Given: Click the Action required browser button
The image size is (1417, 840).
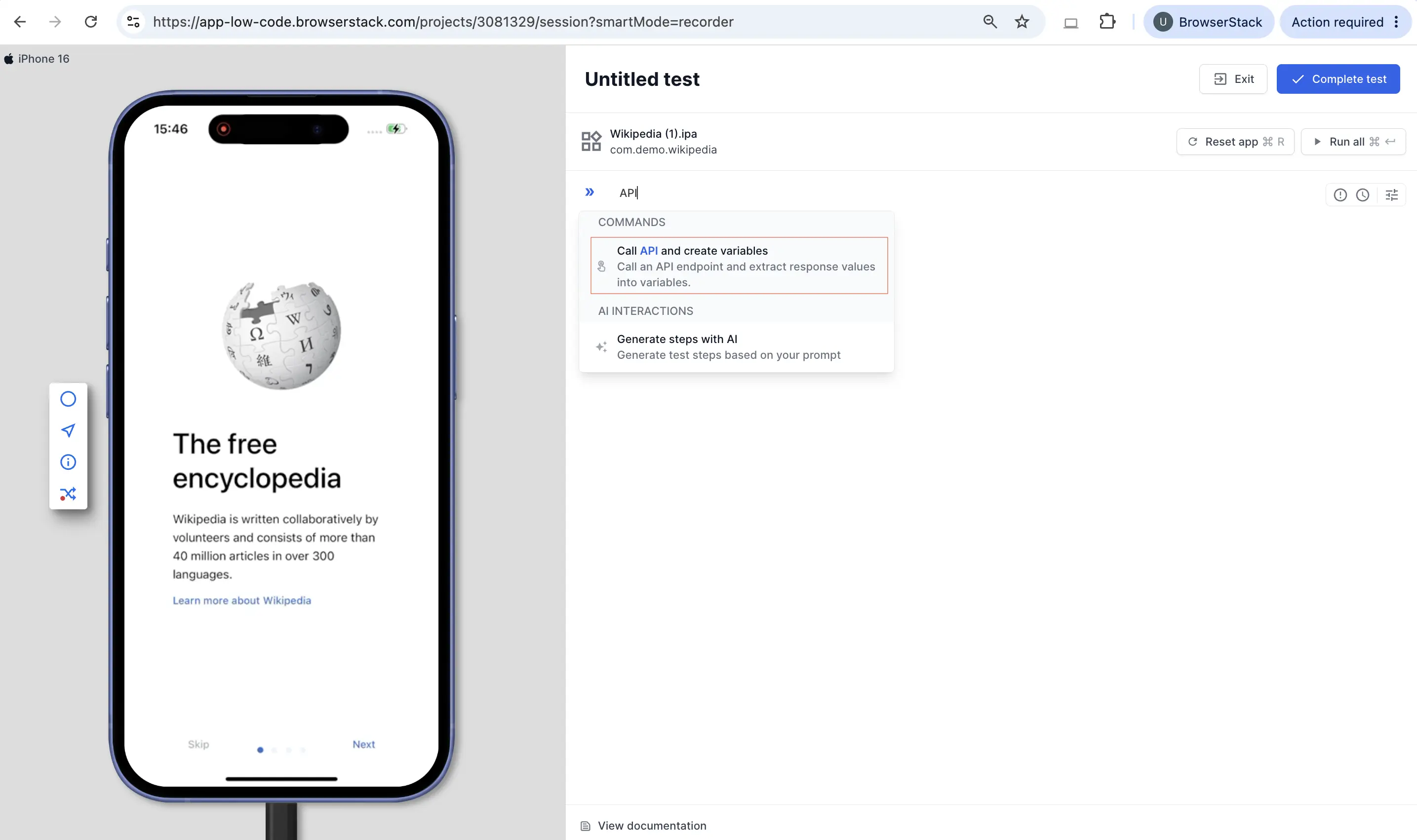Looking at the screenshot, I should pos(1337,22).
